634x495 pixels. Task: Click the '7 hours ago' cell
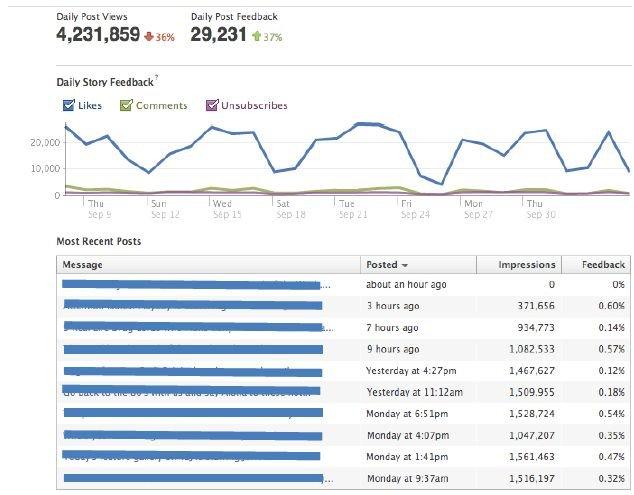point(392,328)
